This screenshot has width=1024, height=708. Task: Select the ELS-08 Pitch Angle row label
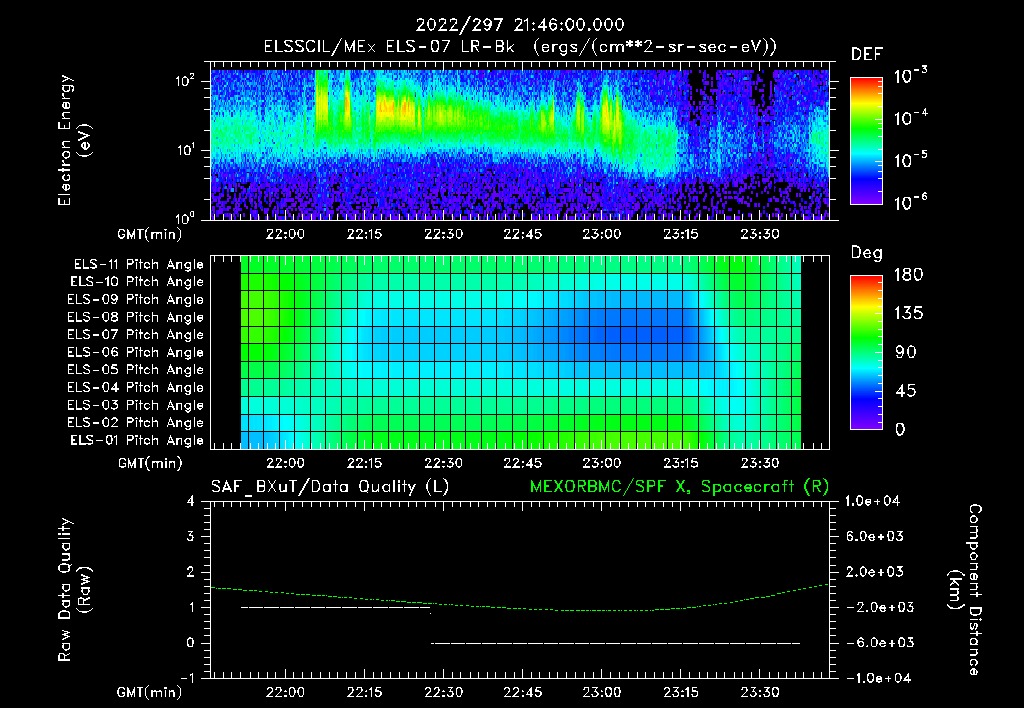pos(136,317)
